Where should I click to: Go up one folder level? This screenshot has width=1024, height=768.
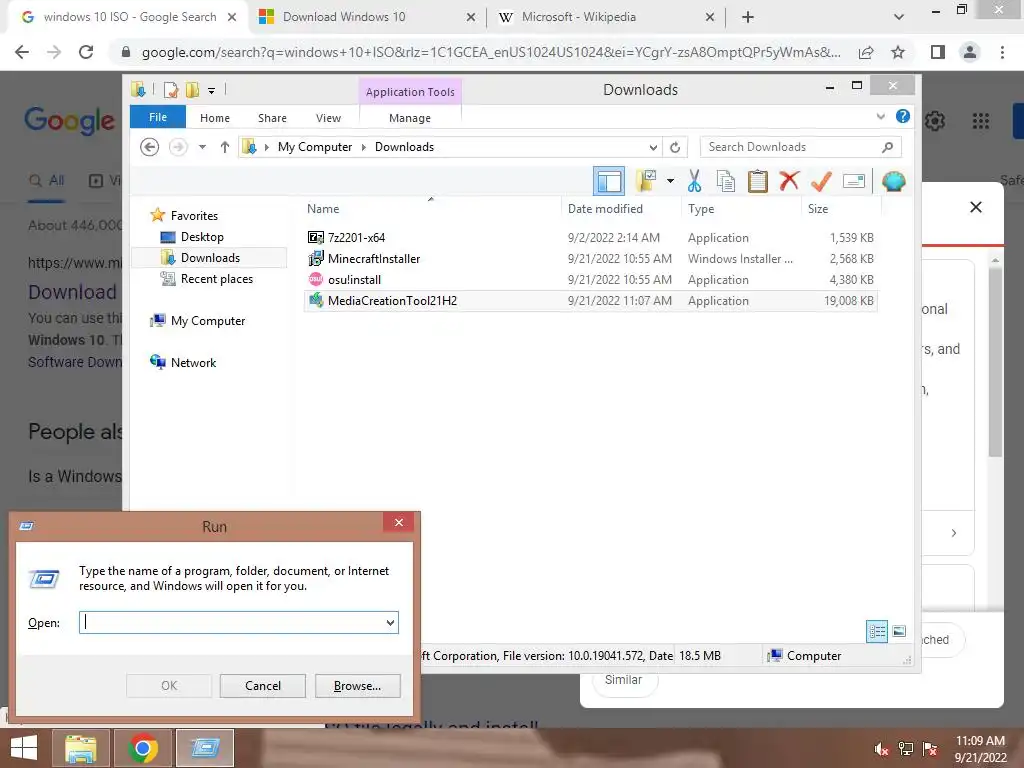click(x=225, y=147)
